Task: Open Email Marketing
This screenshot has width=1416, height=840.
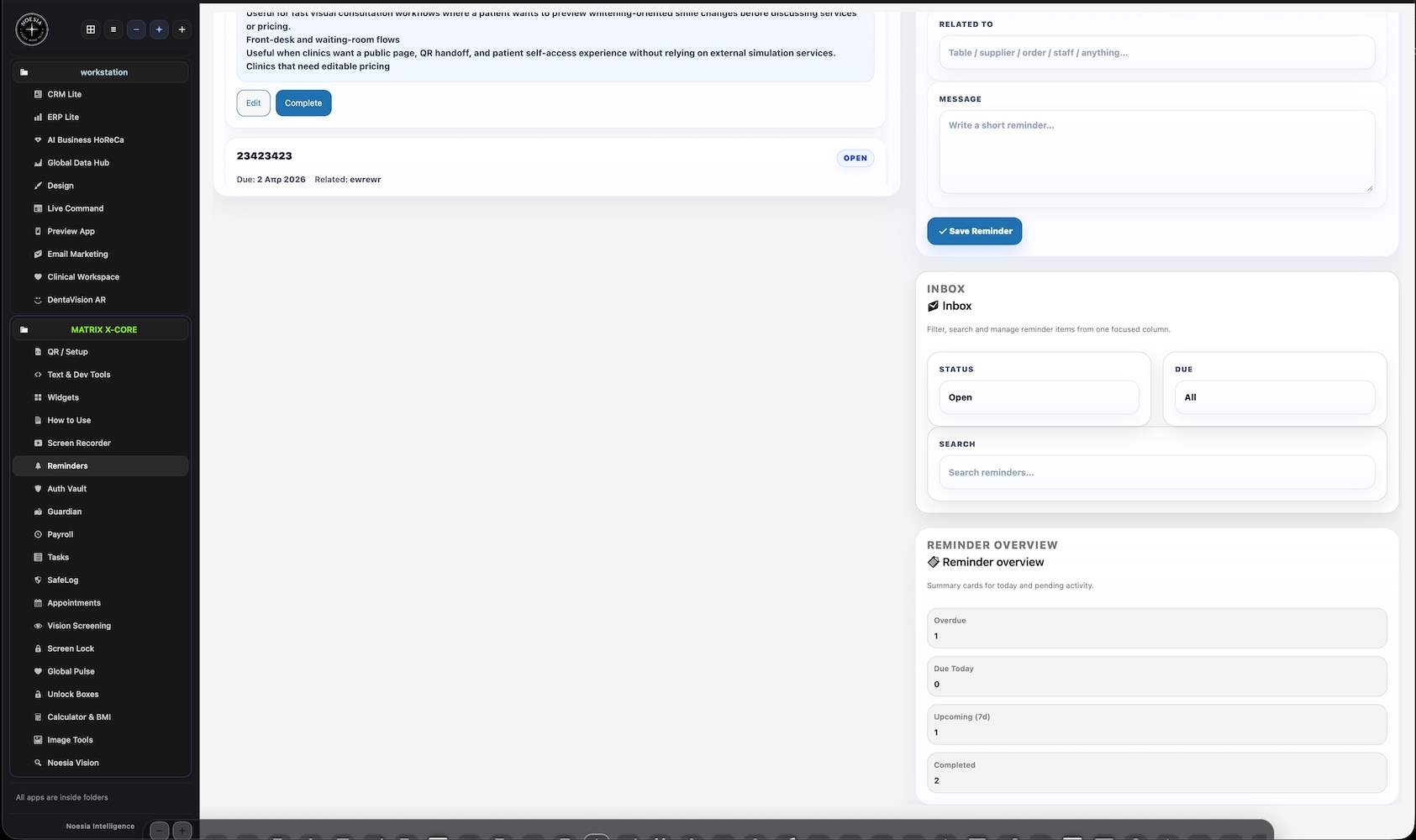Action: click(x=101, y=254)
